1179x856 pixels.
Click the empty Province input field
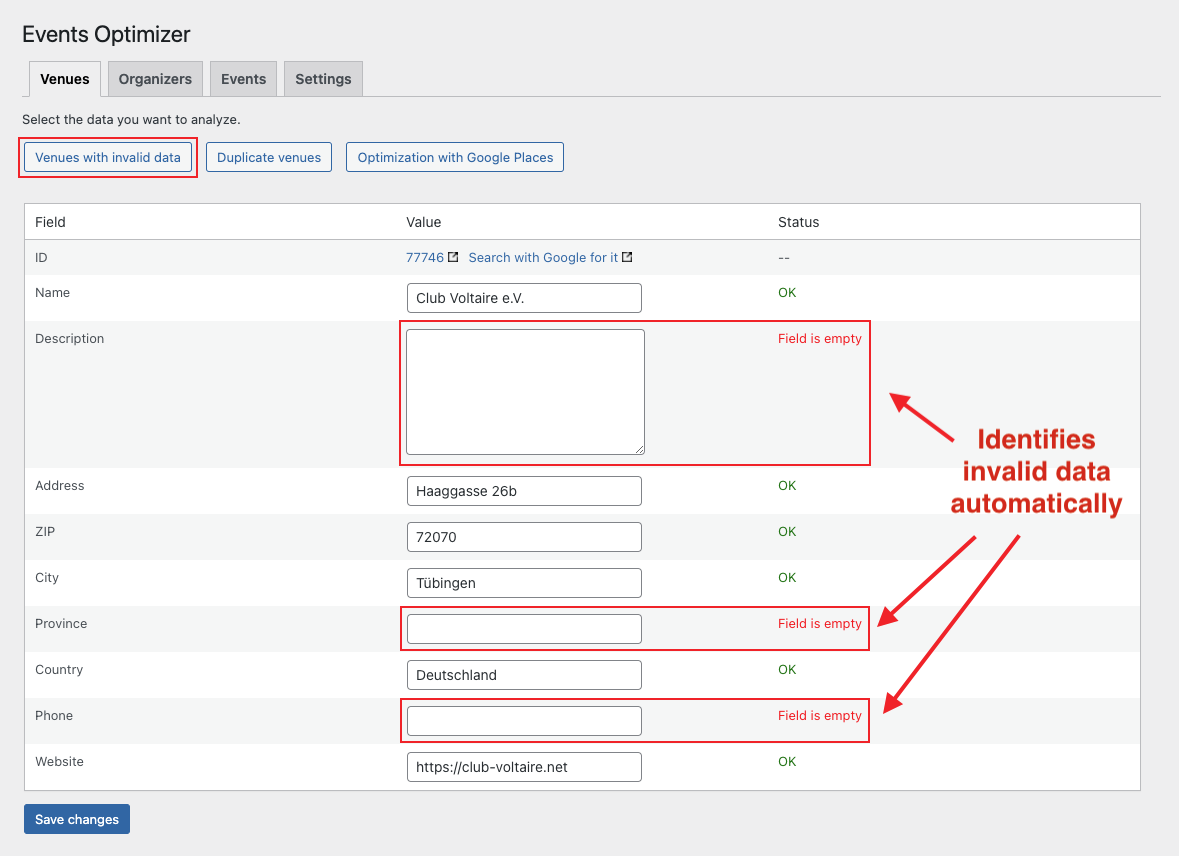click(523, 628)
